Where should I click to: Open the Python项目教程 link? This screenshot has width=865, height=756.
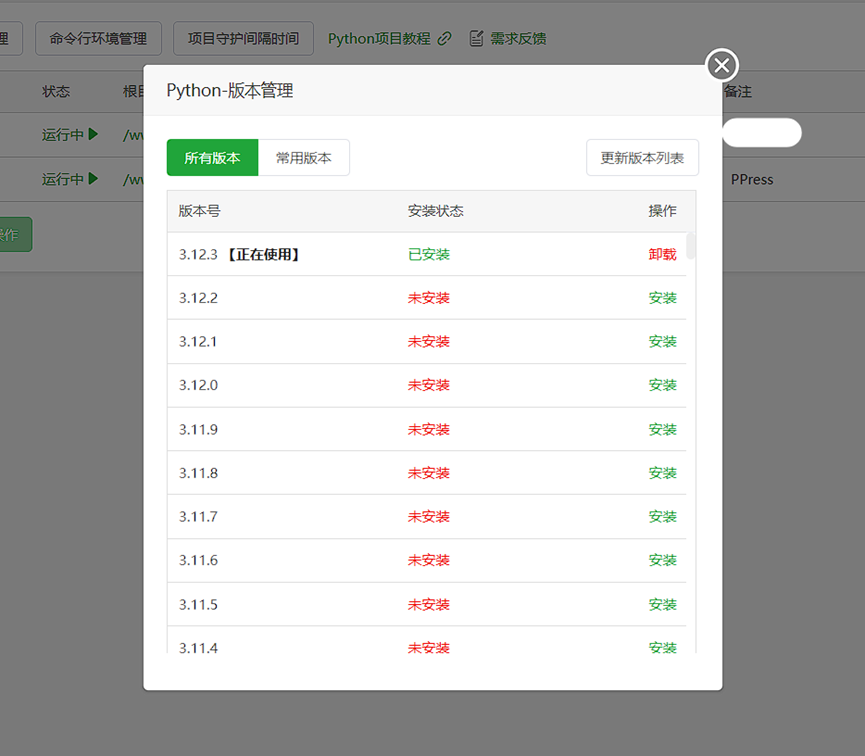click(x=380, y=39)
